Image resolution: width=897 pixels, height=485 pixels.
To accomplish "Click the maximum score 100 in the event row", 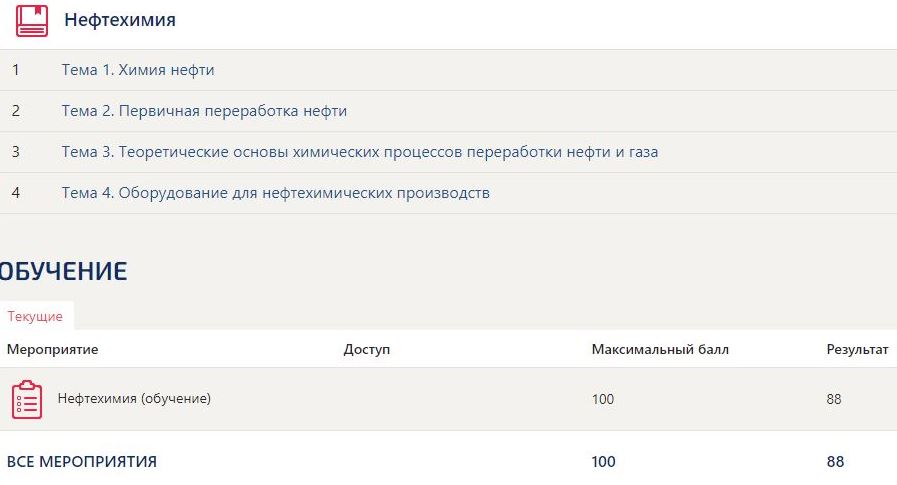I will point(603,399).
